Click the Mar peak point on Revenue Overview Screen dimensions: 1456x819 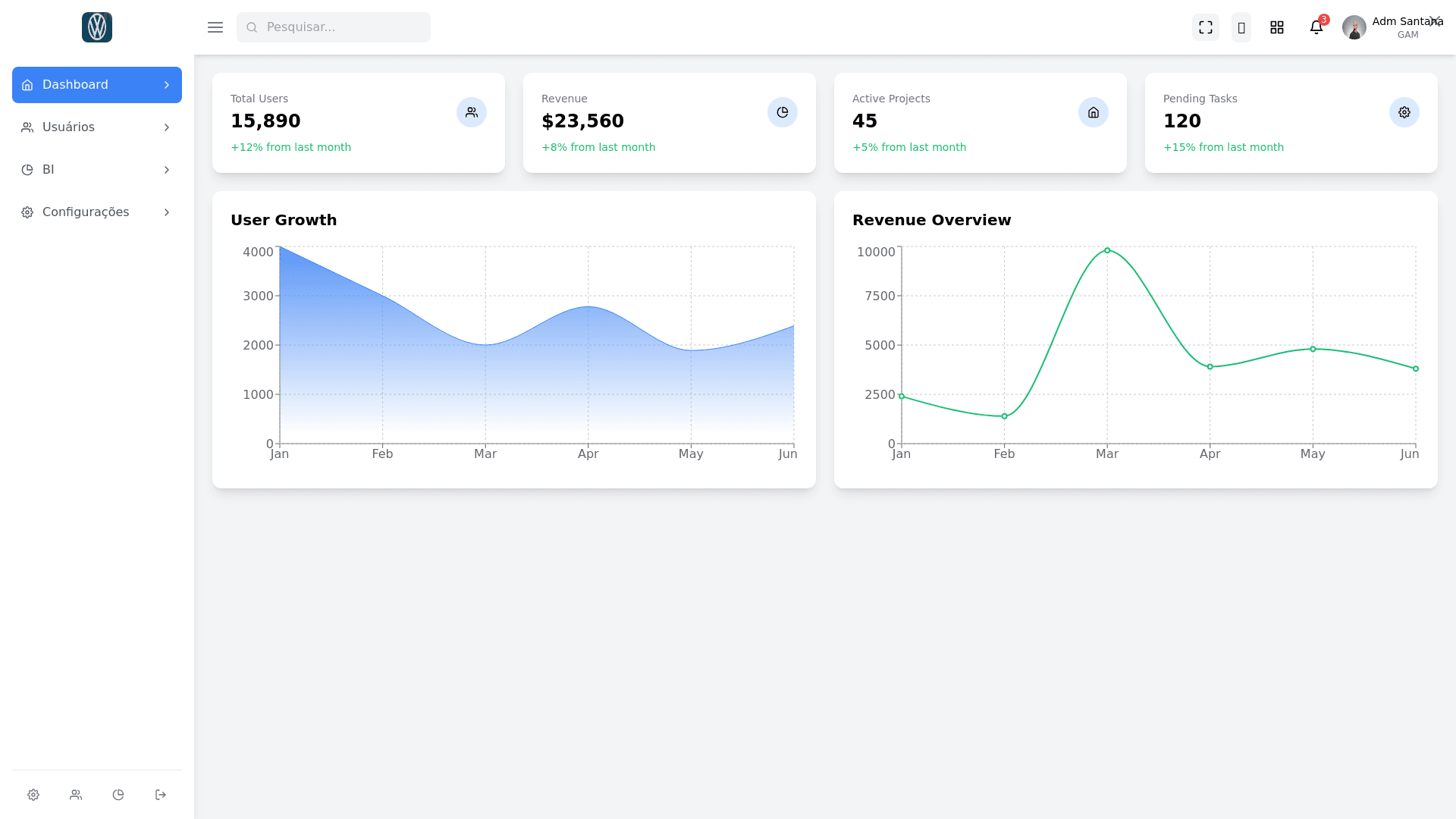coord(1107,250)
